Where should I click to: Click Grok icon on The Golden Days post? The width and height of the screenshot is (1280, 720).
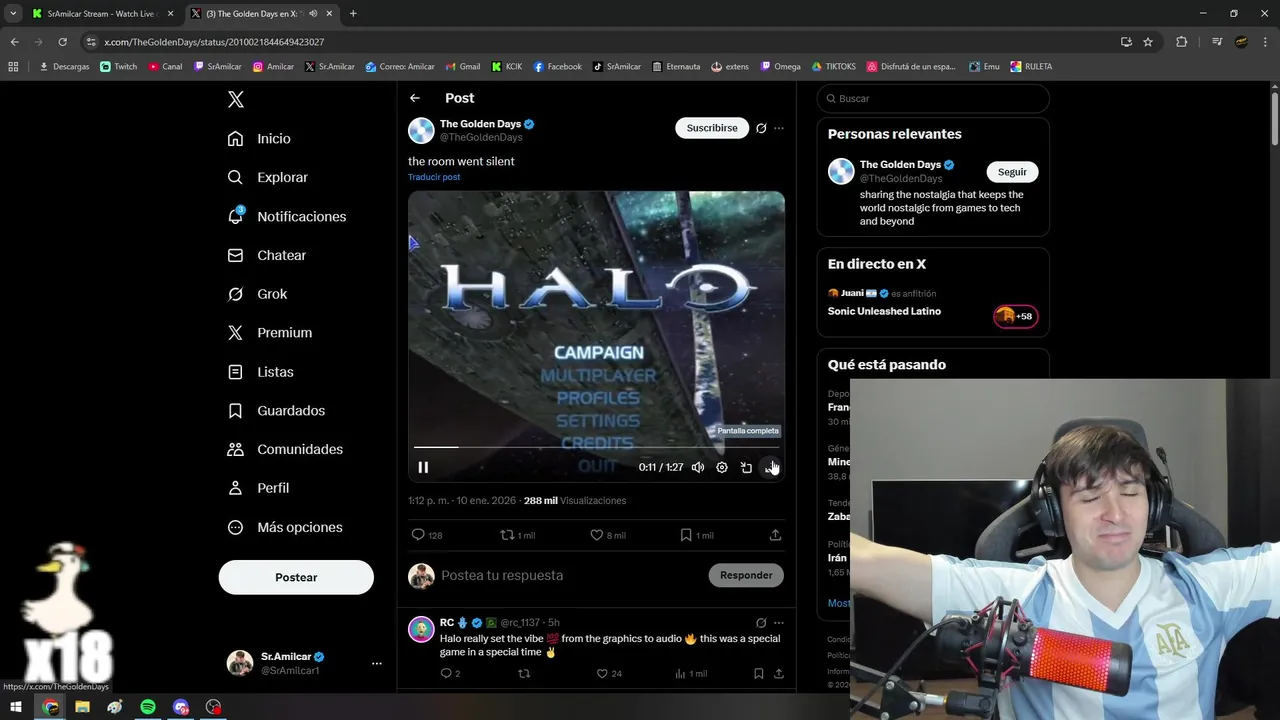click(761, 128)
